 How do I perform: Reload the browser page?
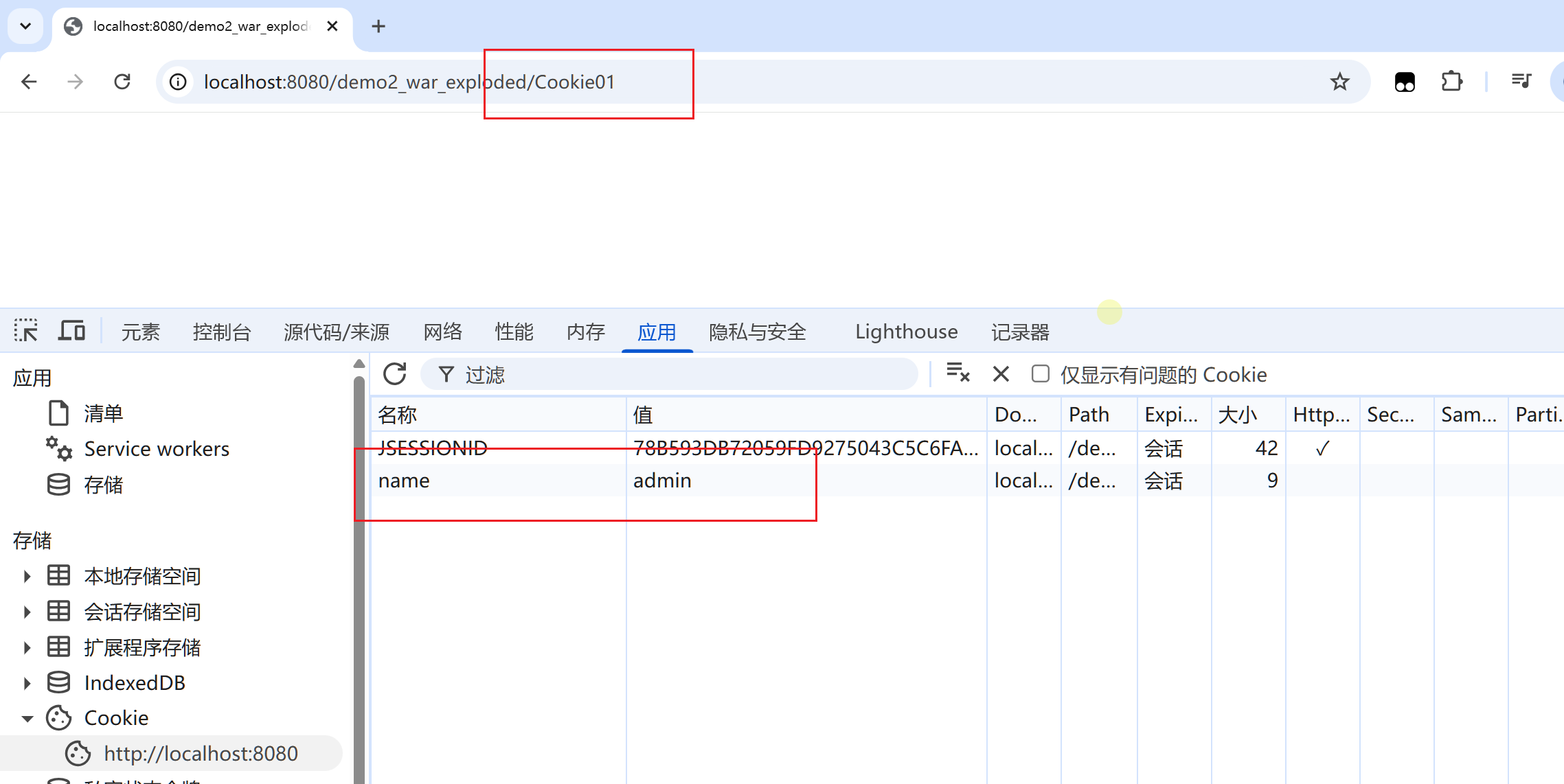(x=122, y=82)
